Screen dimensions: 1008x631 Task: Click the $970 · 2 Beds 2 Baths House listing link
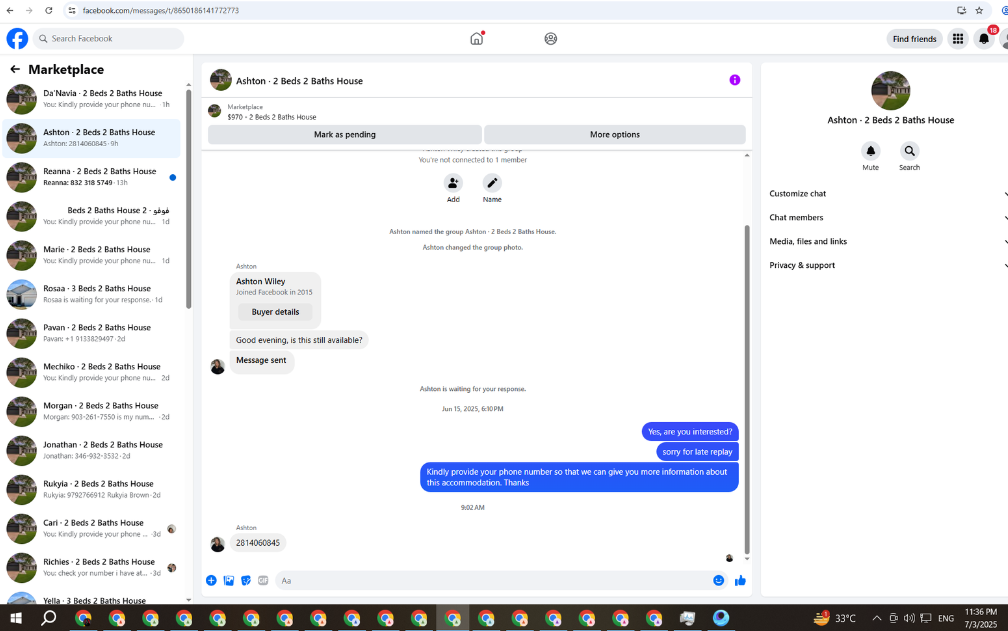271,117
